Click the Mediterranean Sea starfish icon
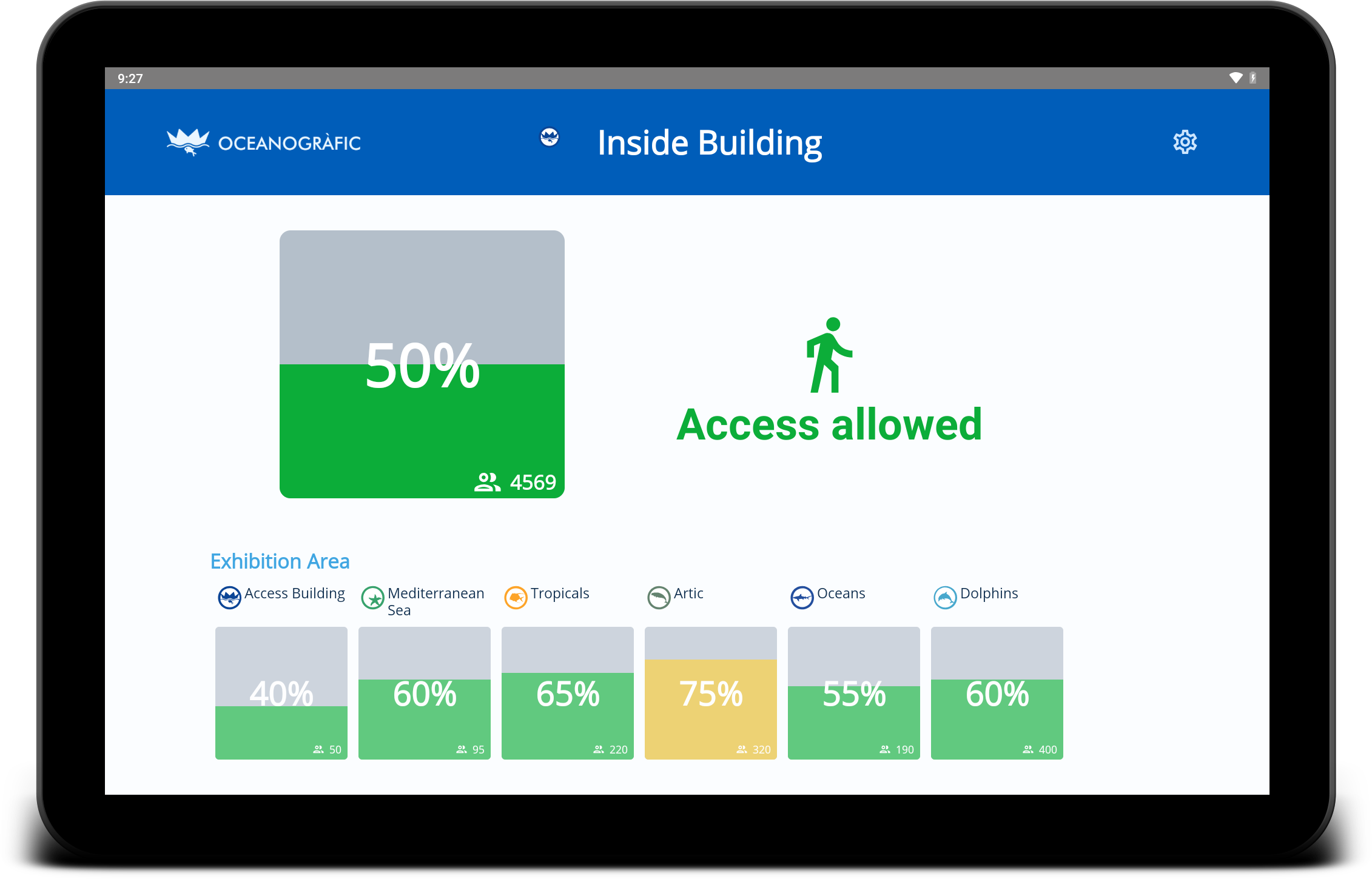The image size is (1372, 879). (x=372, y=598)
